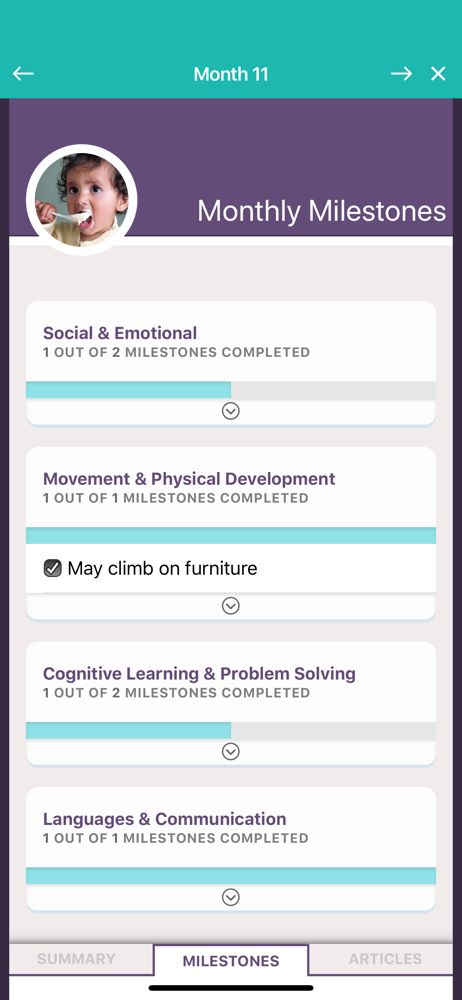Image resolution: width=462 pixels, height=1000 pixels.
Task: Switch to the Articles tab
Action: click(385, 959)
